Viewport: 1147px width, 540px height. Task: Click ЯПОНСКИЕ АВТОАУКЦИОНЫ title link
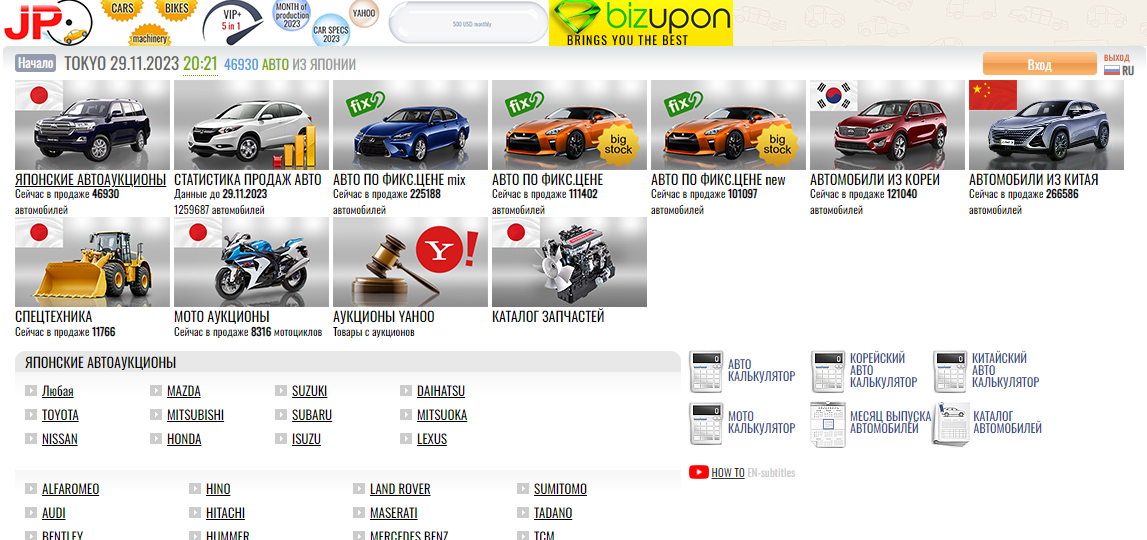91,180
